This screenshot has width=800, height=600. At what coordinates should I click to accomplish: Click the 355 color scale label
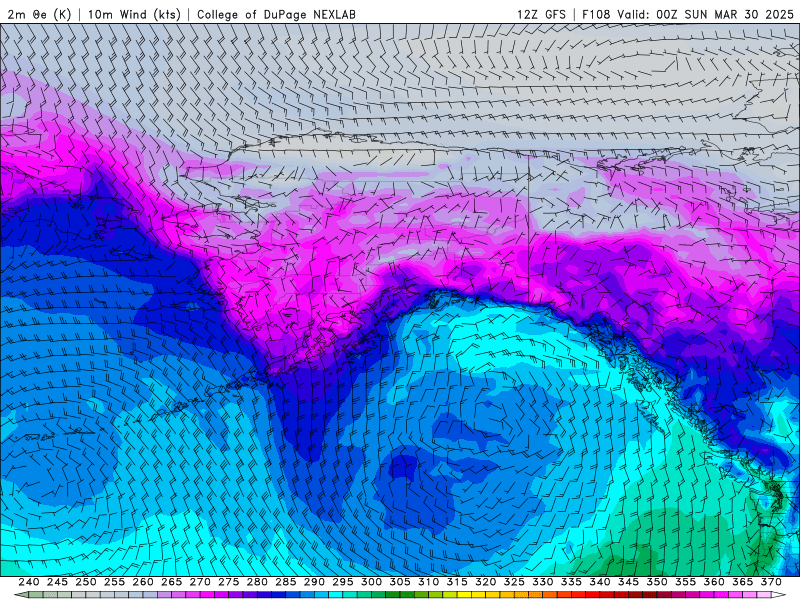tap(686, 582)
